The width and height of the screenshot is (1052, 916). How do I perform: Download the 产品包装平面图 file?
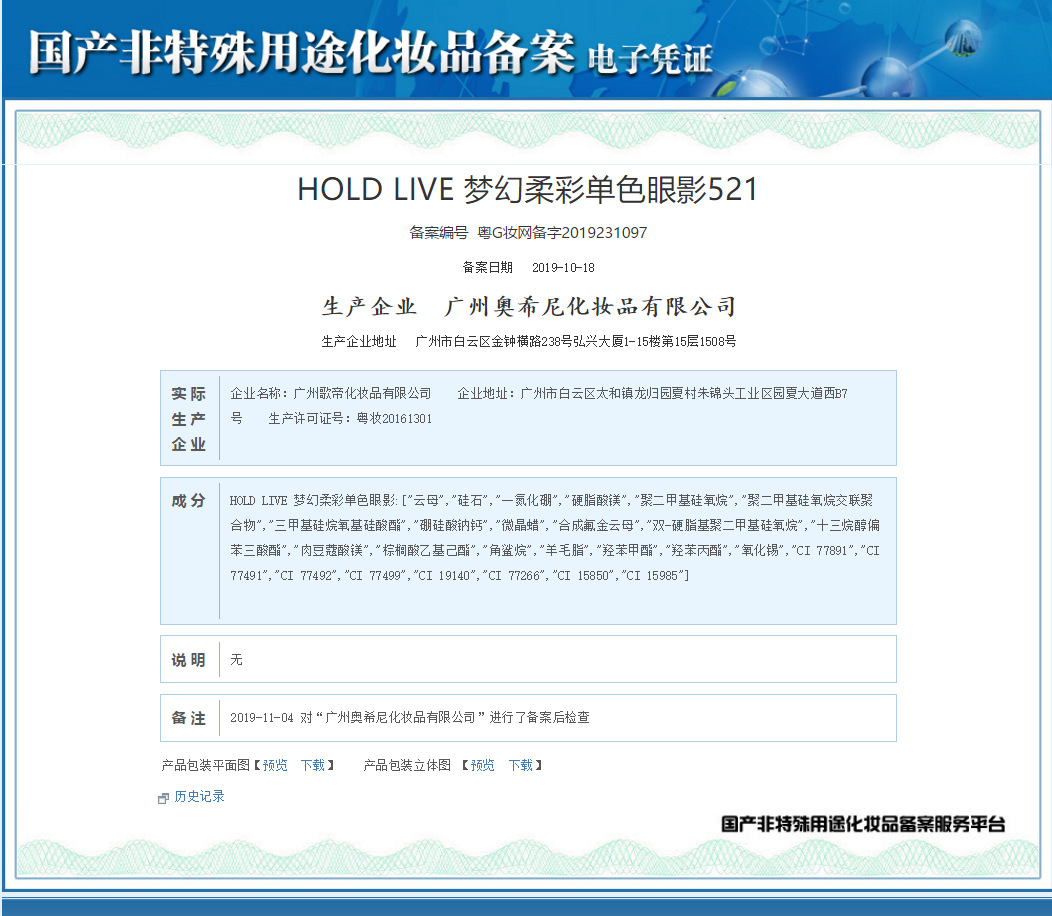point(313,765)
